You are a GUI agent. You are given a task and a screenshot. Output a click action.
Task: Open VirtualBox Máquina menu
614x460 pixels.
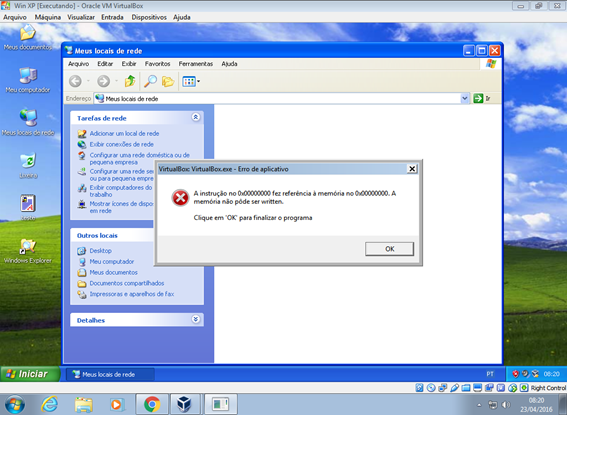(48, 17)
